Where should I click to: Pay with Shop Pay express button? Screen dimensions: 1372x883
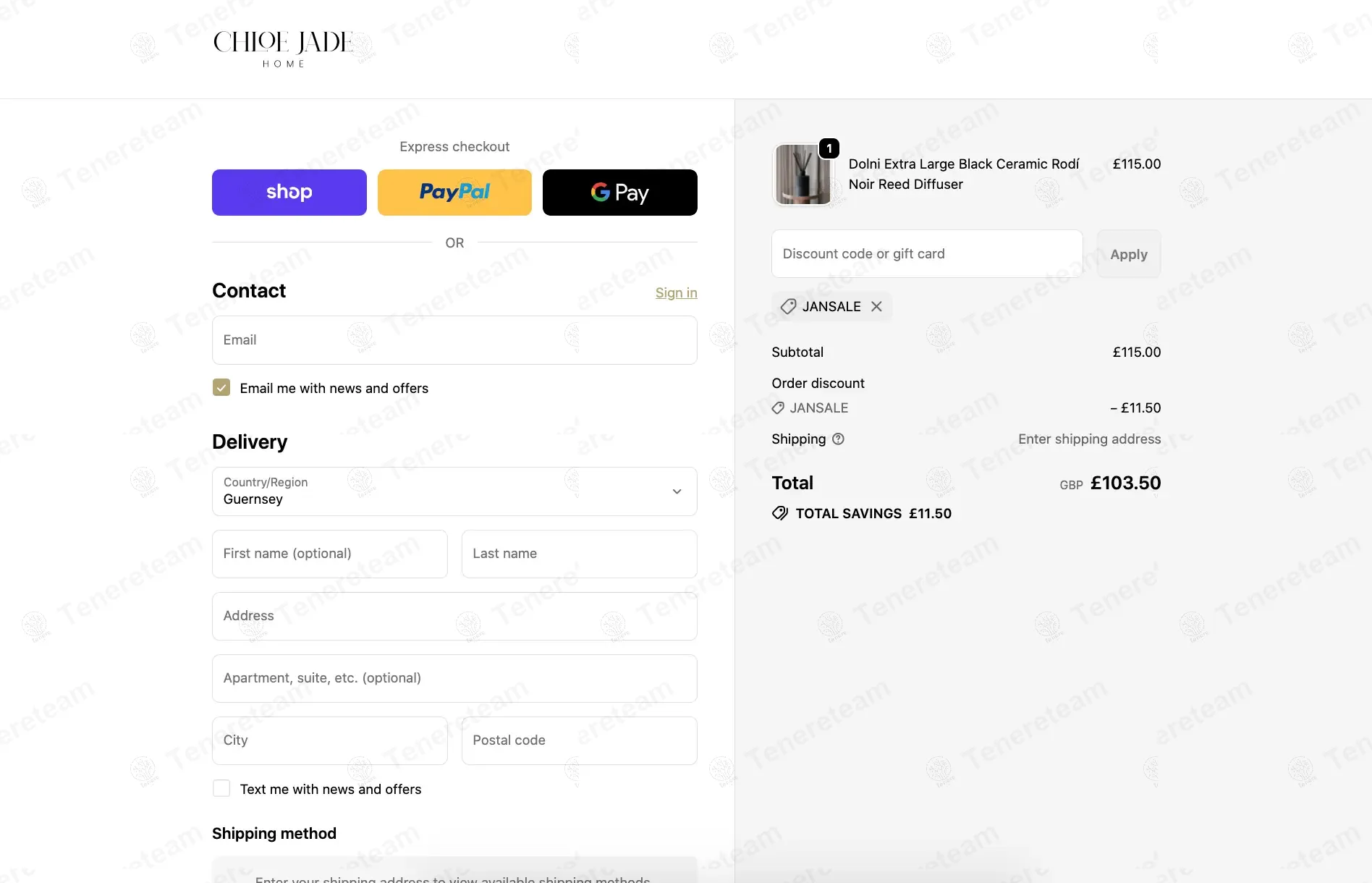[289, 193]
